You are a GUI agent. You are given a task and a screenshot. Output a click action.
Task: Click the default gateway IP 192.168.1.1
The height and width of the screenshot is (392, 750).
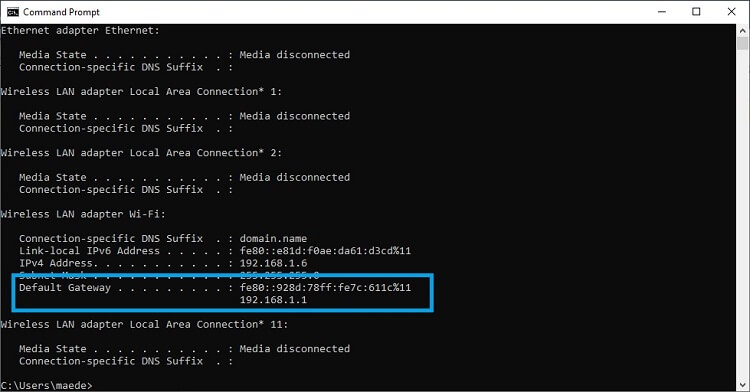pyautogui.click(x=273, y=300)
